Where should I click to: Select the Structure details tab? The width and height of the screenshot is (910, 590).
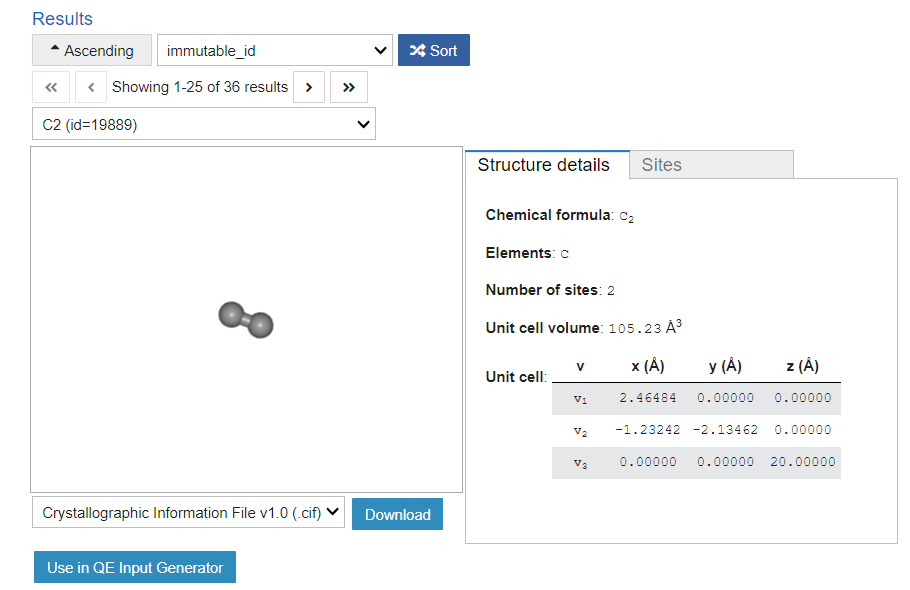click(x=547, y=164)
